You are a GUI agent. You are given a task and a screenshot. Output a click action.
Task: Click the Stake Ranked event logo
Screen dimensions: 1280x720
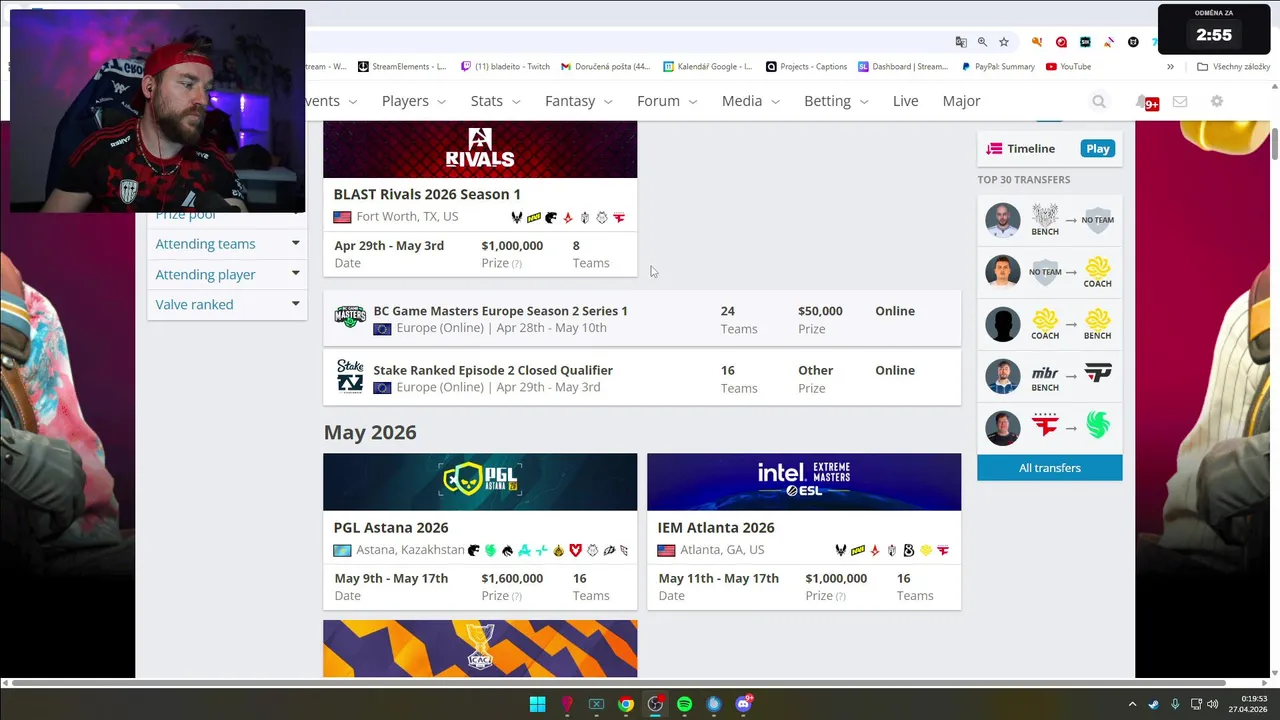[x=350, y=376]
